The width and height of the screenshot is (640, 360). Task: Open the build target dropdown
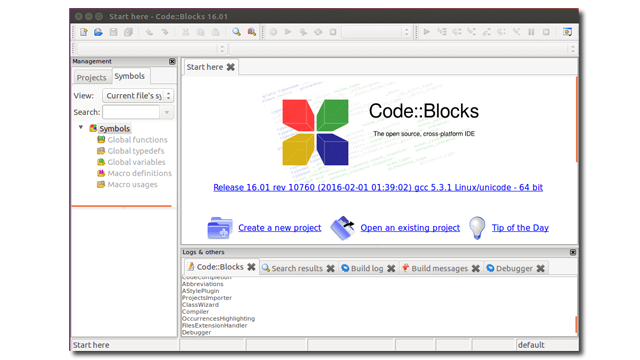tap(376, 32)
